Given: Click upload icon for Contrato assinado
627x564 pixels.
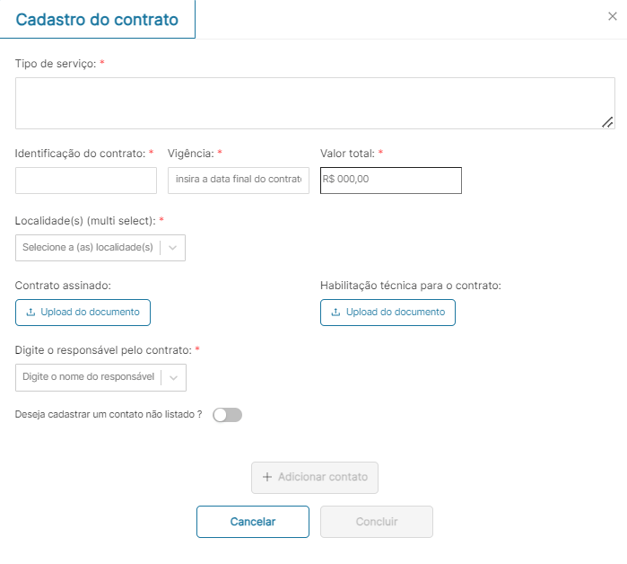Looking at the screenshot, I should coord(31,312).
